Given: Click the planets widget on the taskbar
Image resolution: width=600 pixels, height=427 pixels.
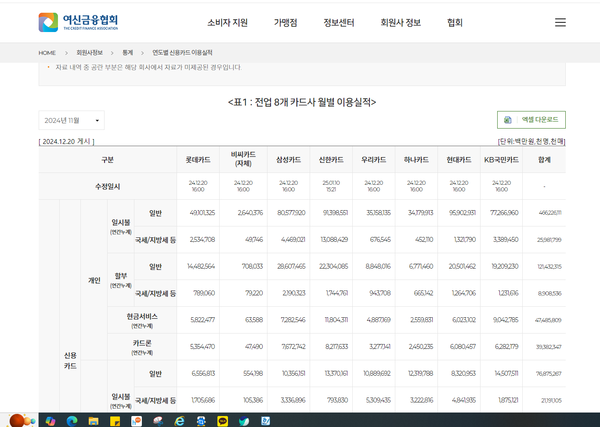Looking at the screenshot, I should pyautogui.click(x=21, y=420).
